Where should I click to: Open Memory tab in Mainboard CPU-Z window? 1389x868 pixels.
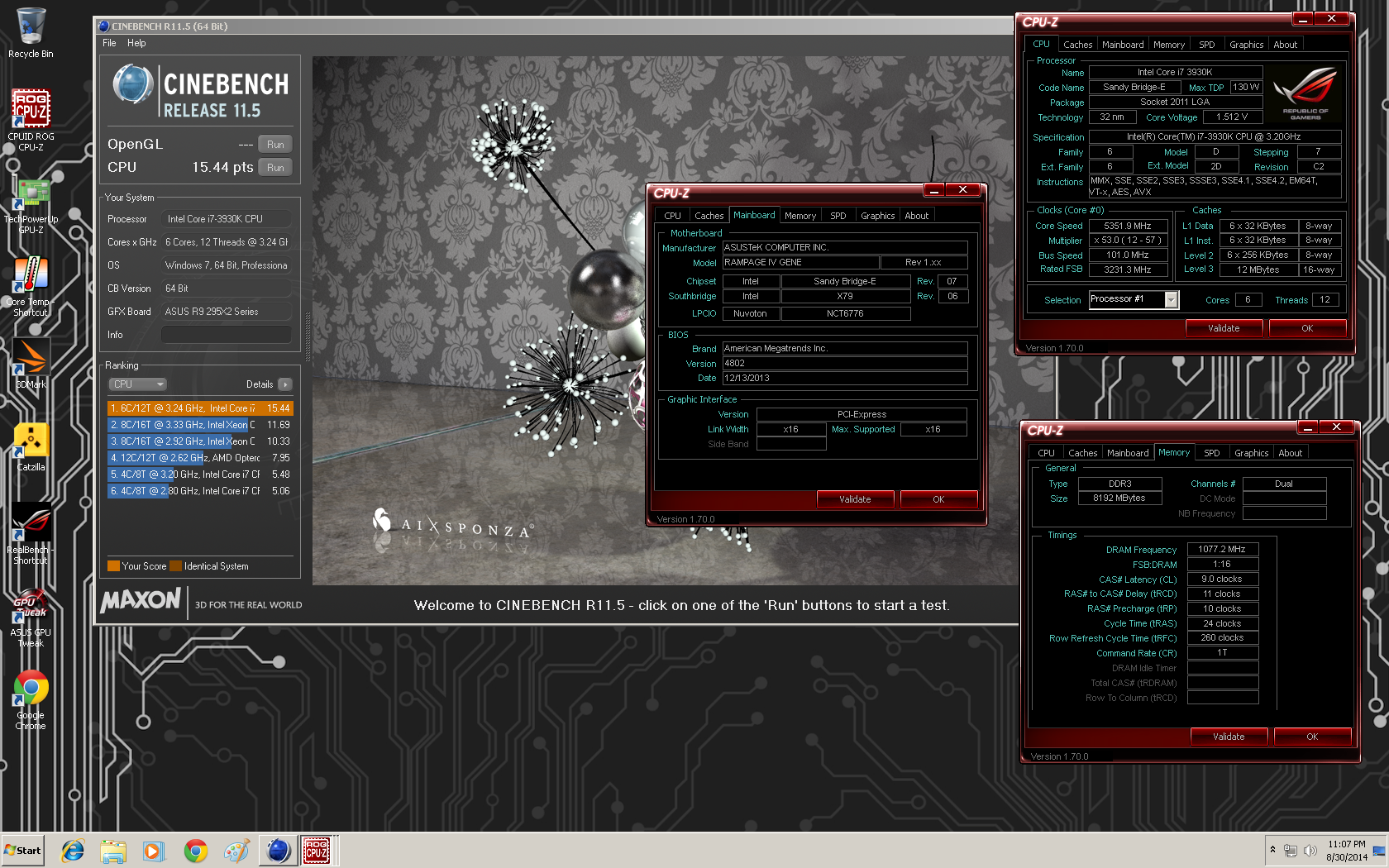tap(800, 216)
